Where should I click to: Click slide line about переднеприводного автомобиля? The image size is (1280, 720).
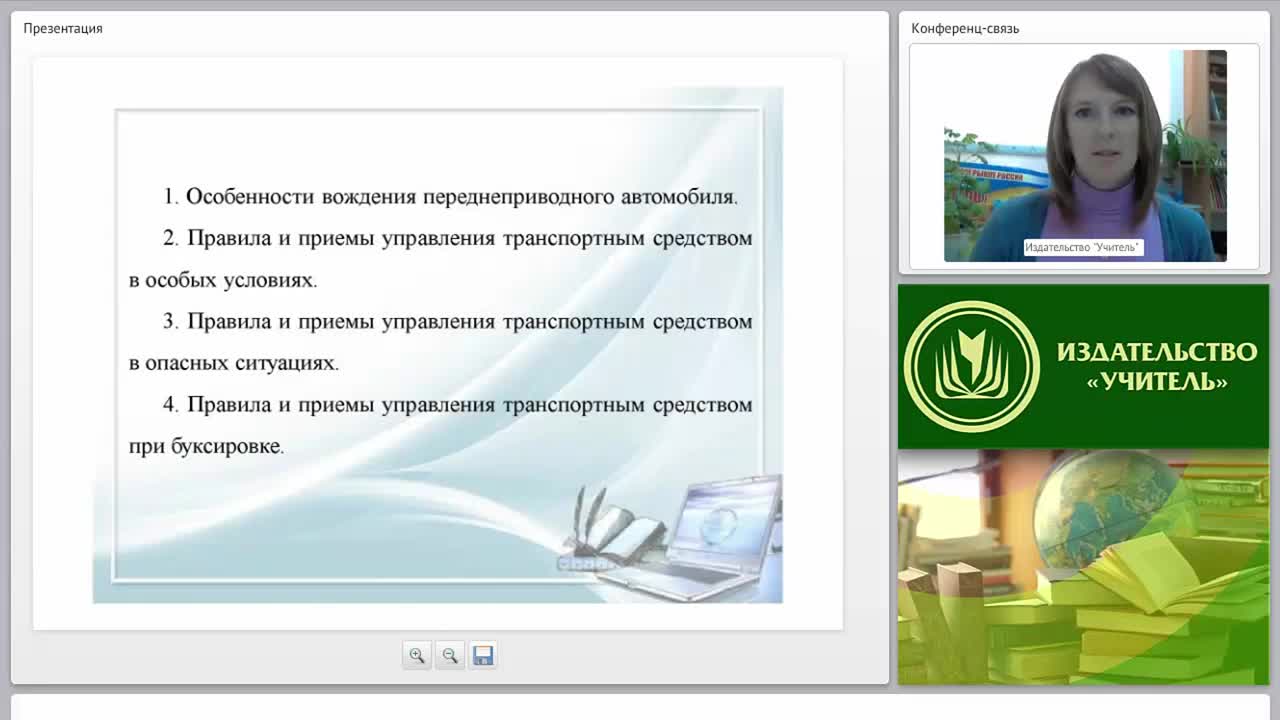[450, 196]
